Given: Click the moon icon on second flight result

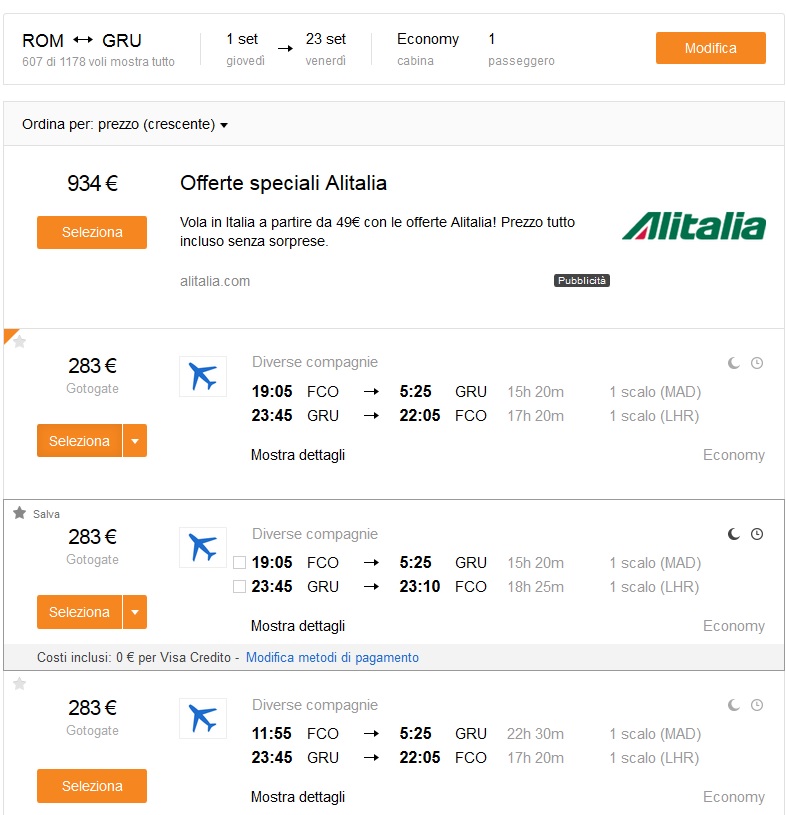Looking at the screenshot, I should [733, 534].
